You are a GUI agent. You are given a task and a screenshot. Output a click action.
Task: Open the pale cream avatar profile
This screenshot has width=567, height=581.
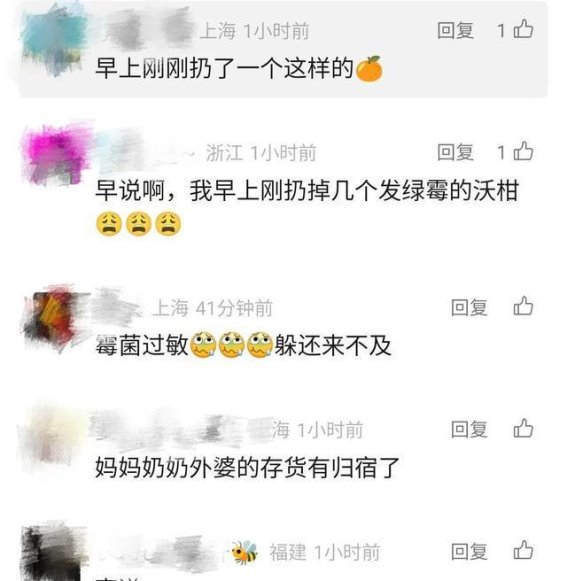(54, 437)
